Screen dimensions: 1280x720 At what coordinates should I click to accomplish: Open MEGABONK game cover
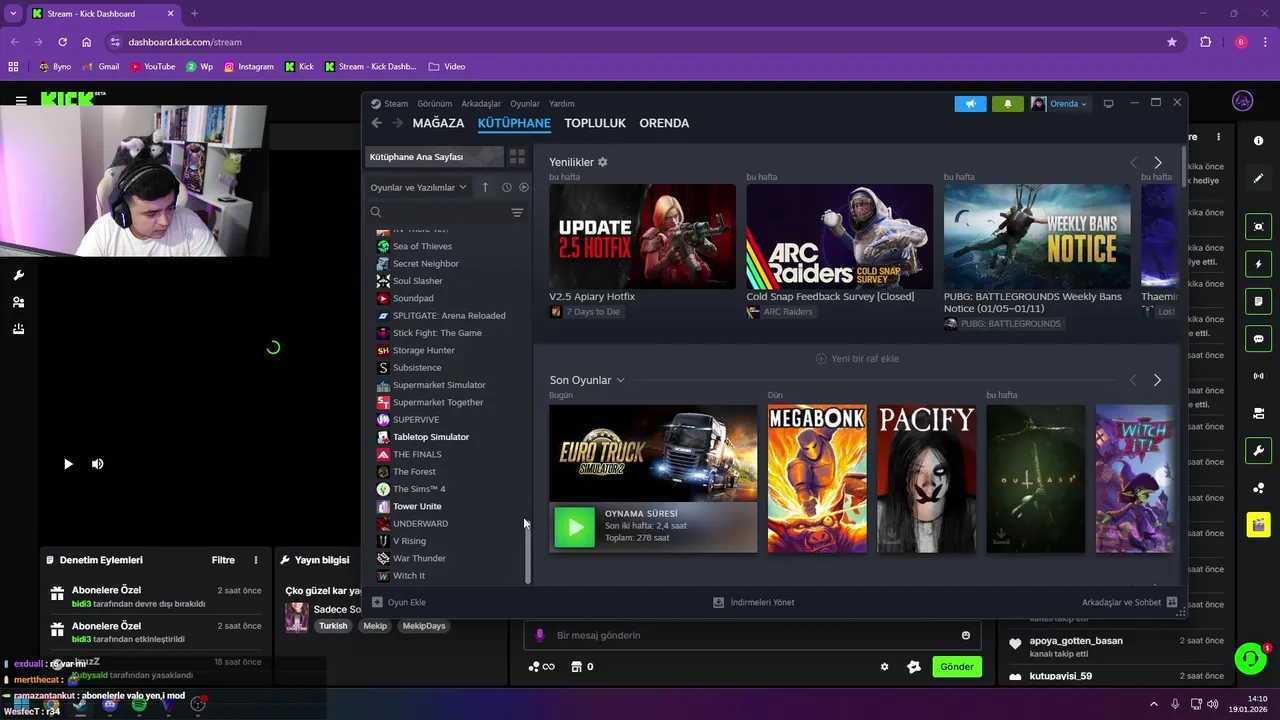(x=817, y=478)
